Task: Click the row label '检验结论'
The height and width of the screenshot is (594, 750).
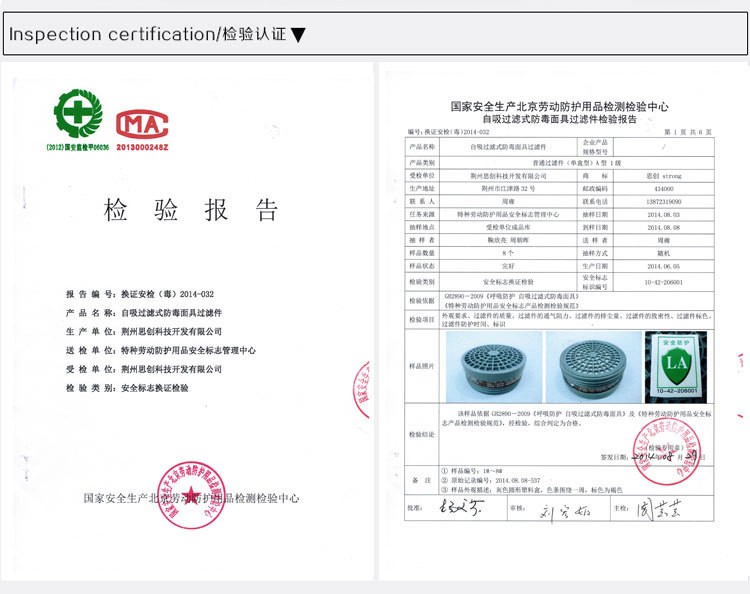Action: [x=422, y=434]
